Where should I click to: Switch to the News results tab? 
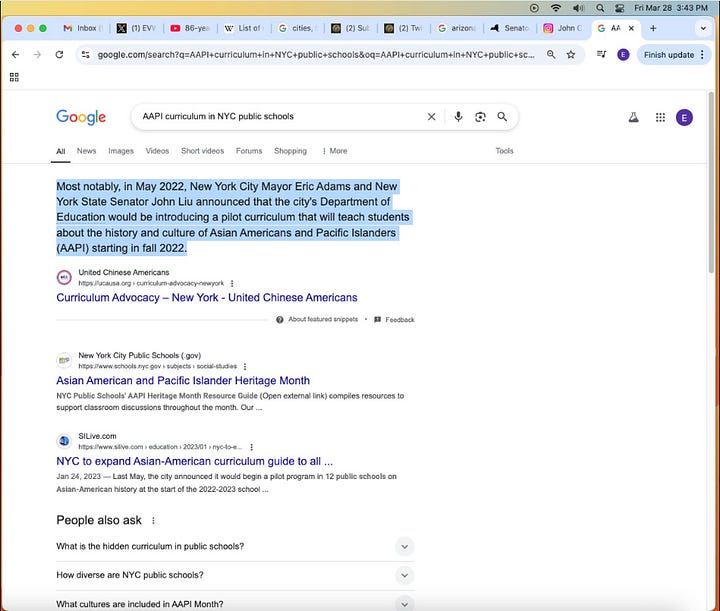point(86,151)
